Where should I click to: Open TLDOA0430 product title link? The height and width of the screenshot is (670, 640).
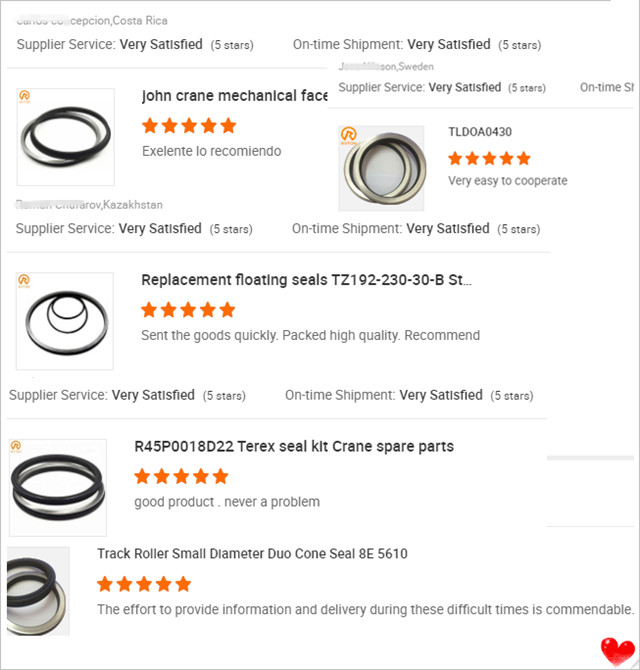(x=480, y=132)
